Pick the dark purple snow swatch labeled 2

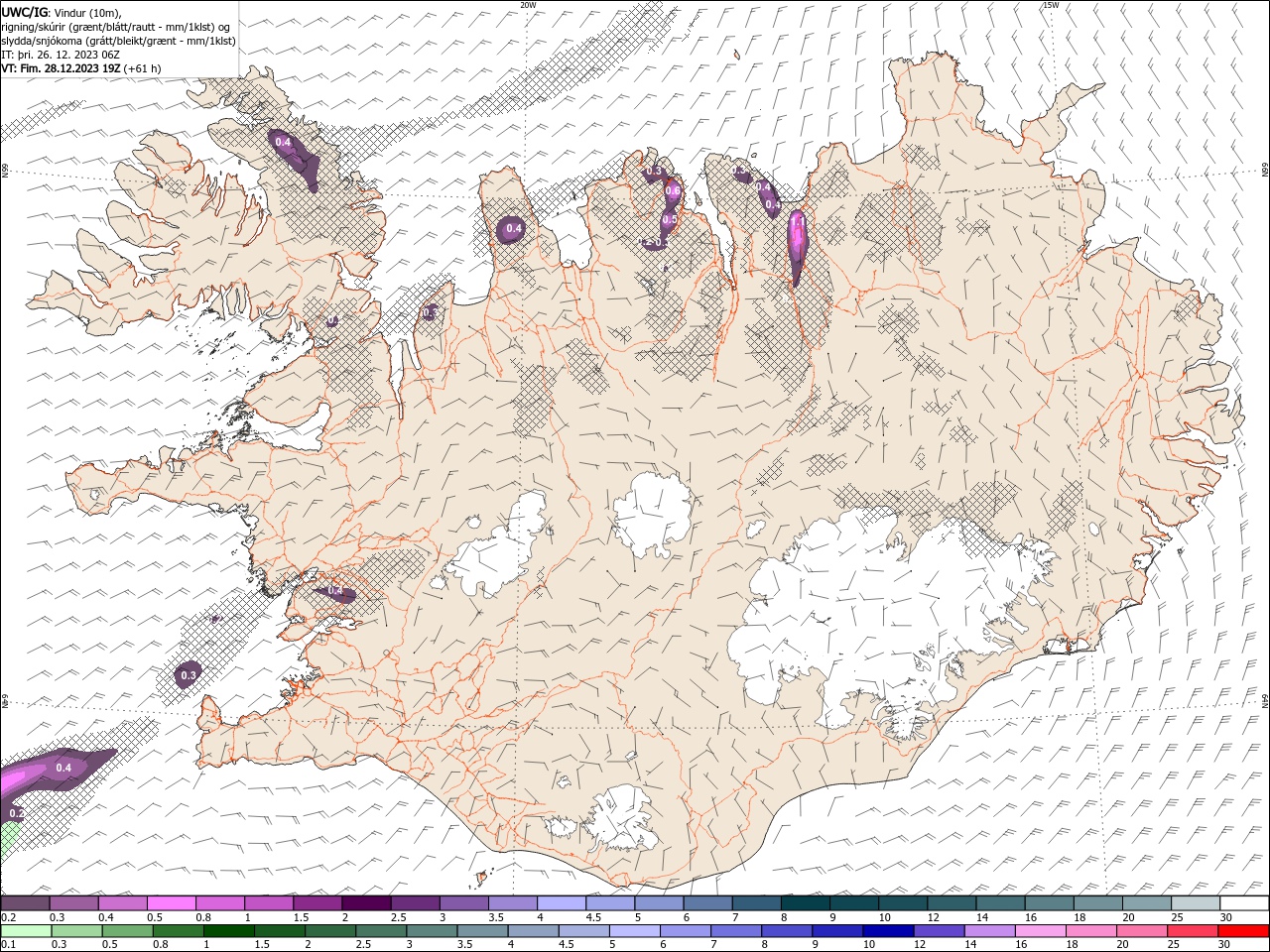[x=366, y=903]
